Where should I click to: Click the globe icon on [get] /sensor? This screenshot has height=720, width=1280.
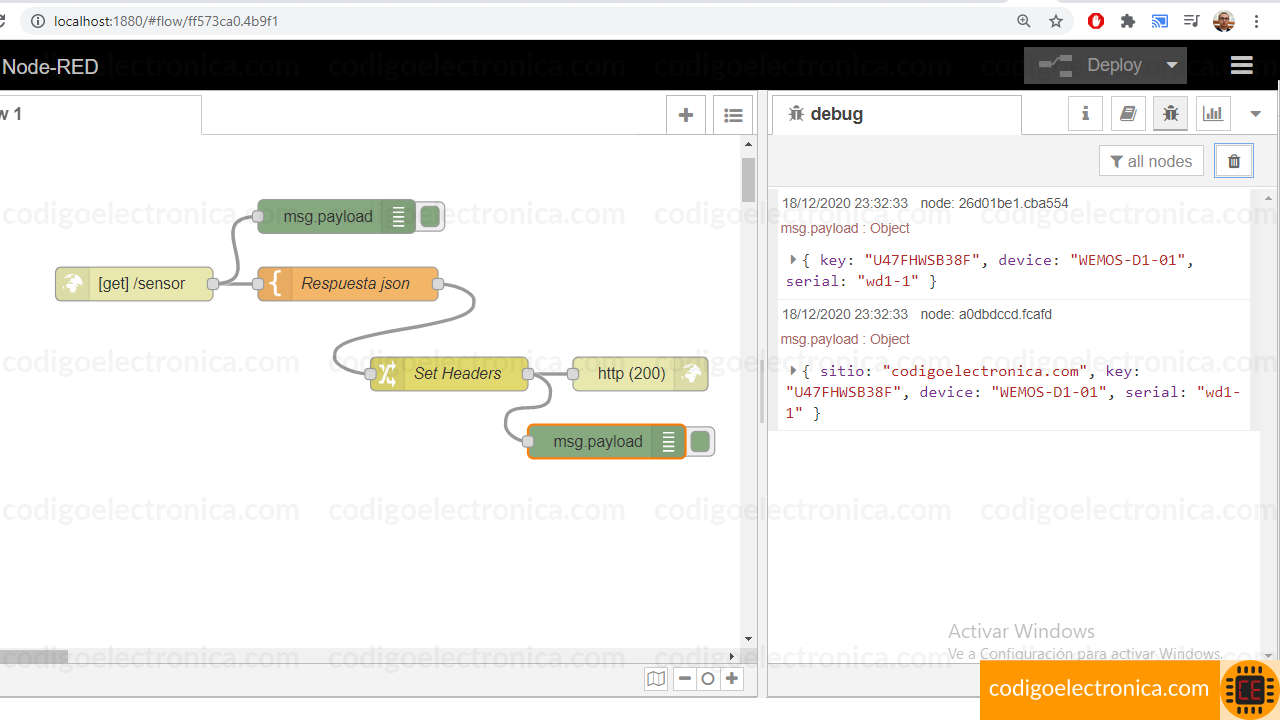pyautogui.click(x=71, y=284)
